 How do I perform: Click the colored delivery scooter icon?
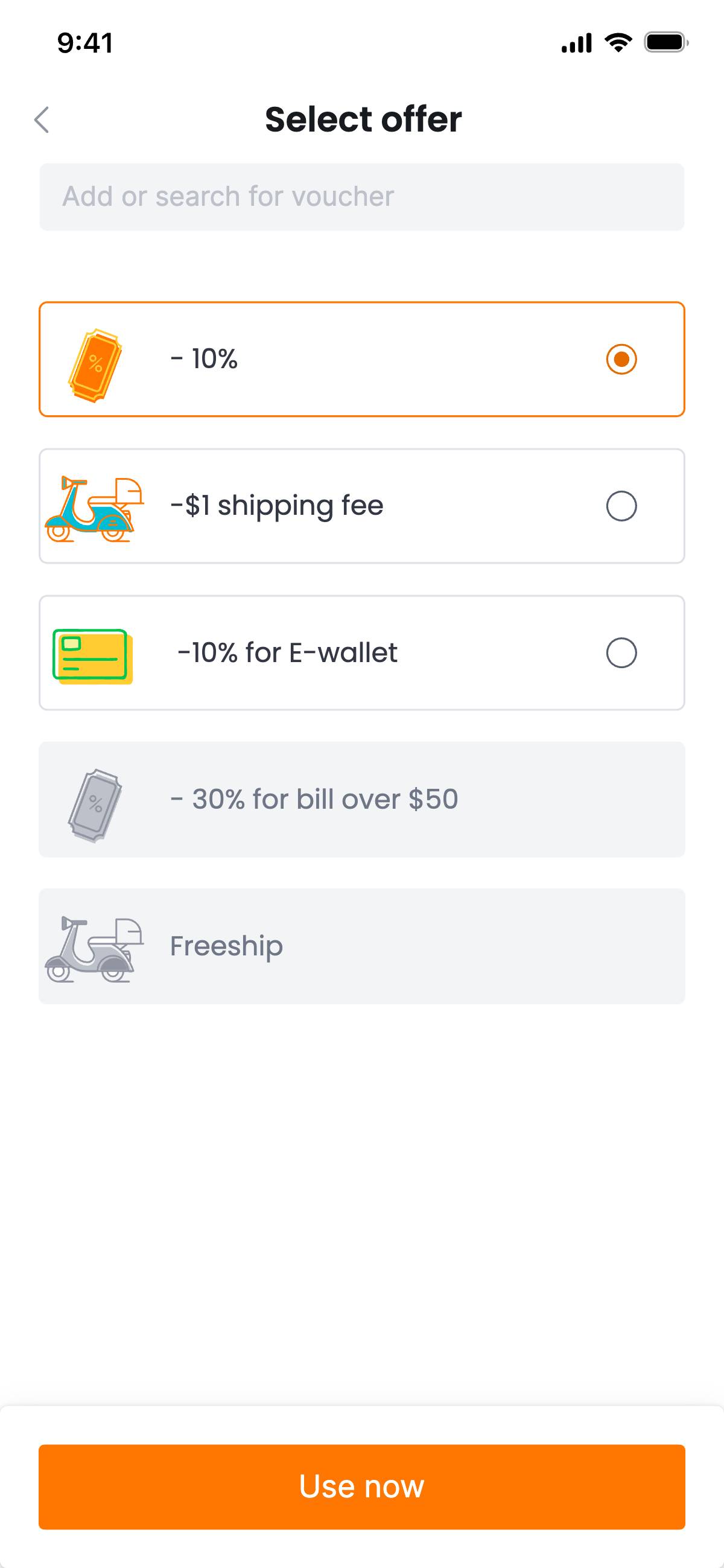coord(94,509)
